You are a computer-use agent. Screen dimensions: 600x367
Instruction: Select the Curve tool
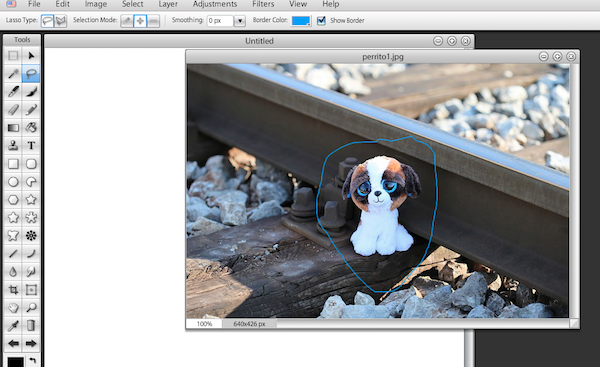click(31, 254)
